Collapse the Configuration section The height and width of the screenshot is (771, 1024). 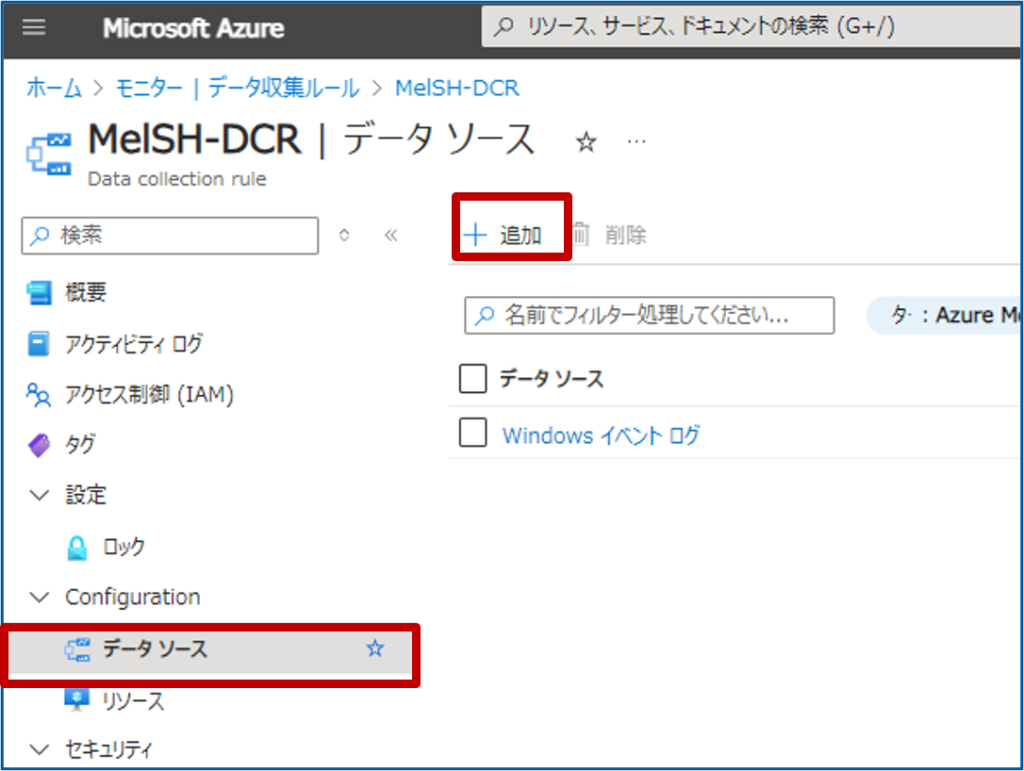[40, 597]
